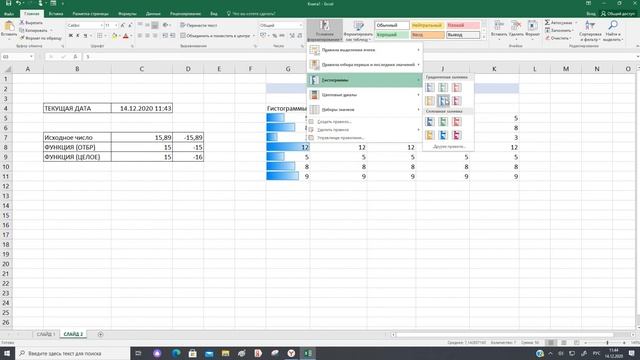Viewport: 640px width, 360px height.
Task: Expand the Name Box dropdown arrow
Action: (x=31, y=57)
